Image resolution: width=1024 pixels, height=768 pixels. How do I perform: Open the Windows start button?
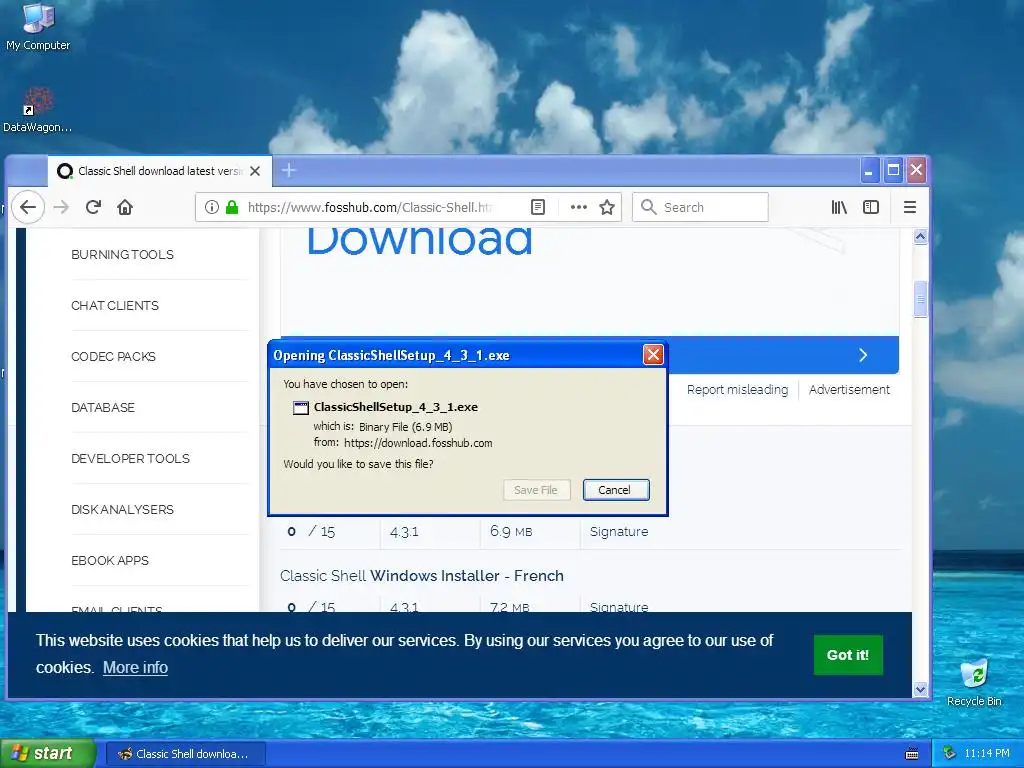pos(47,753)
